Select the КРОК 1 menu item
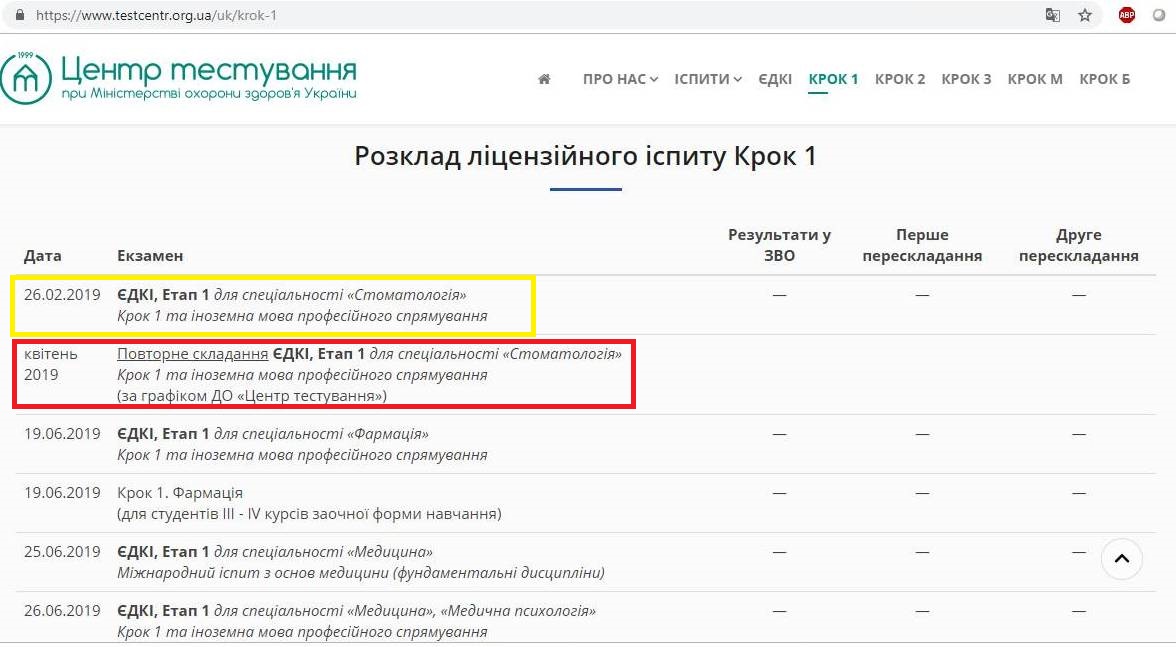Viewport: 1176px width, 647px height. 833,79
